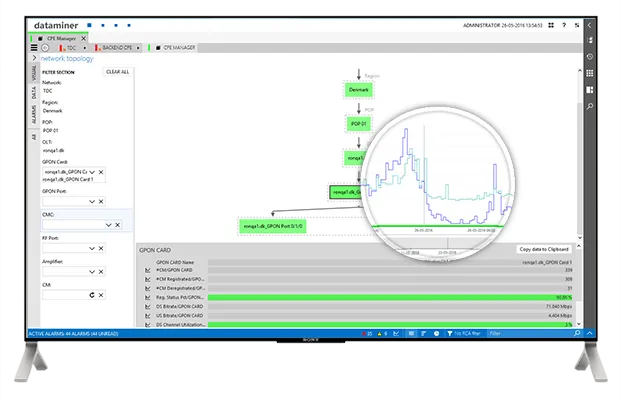Image resolution: width=620 pixels, height=405 pixels.
Task: Open trend graph icon for #CM/GPON CARD row
Action: (x=147, y=269)
